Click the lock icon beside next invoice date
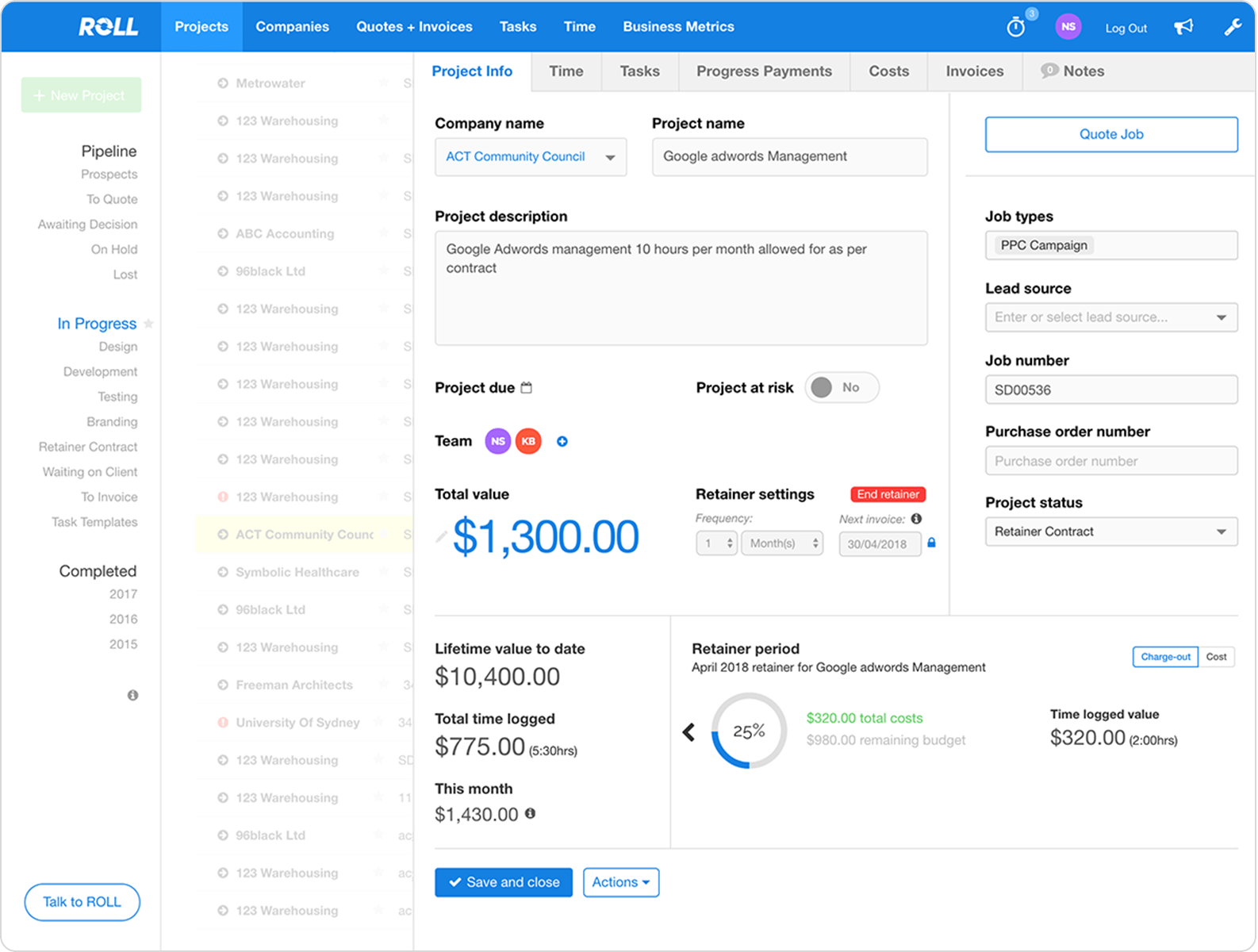 pyautogui.click(x=931, y=543)
